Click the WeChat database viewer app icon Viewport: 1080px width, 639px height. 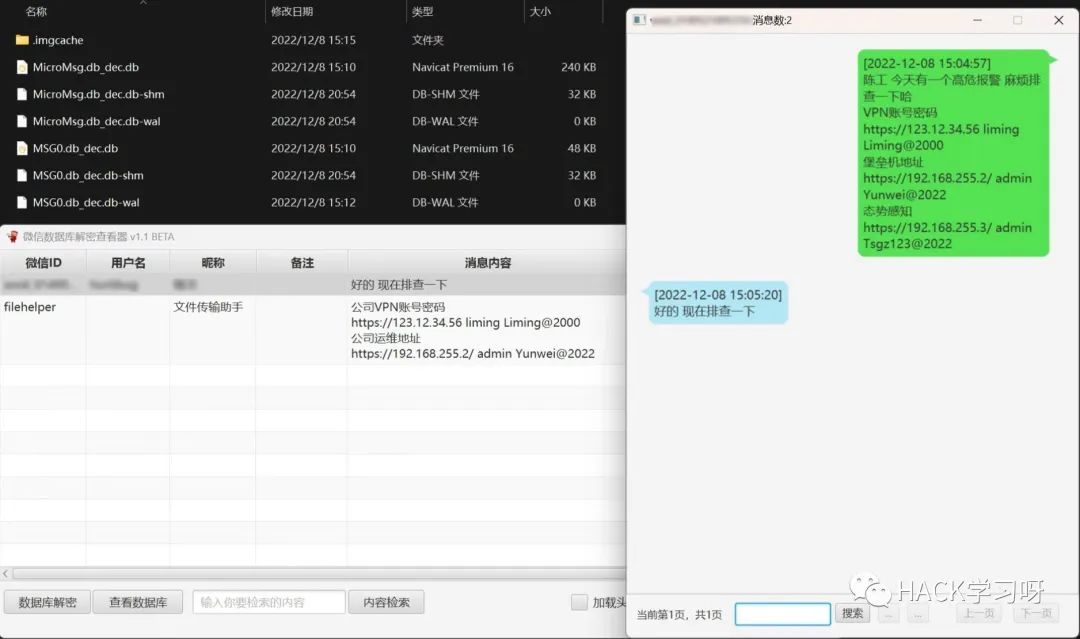coord(12,236)
